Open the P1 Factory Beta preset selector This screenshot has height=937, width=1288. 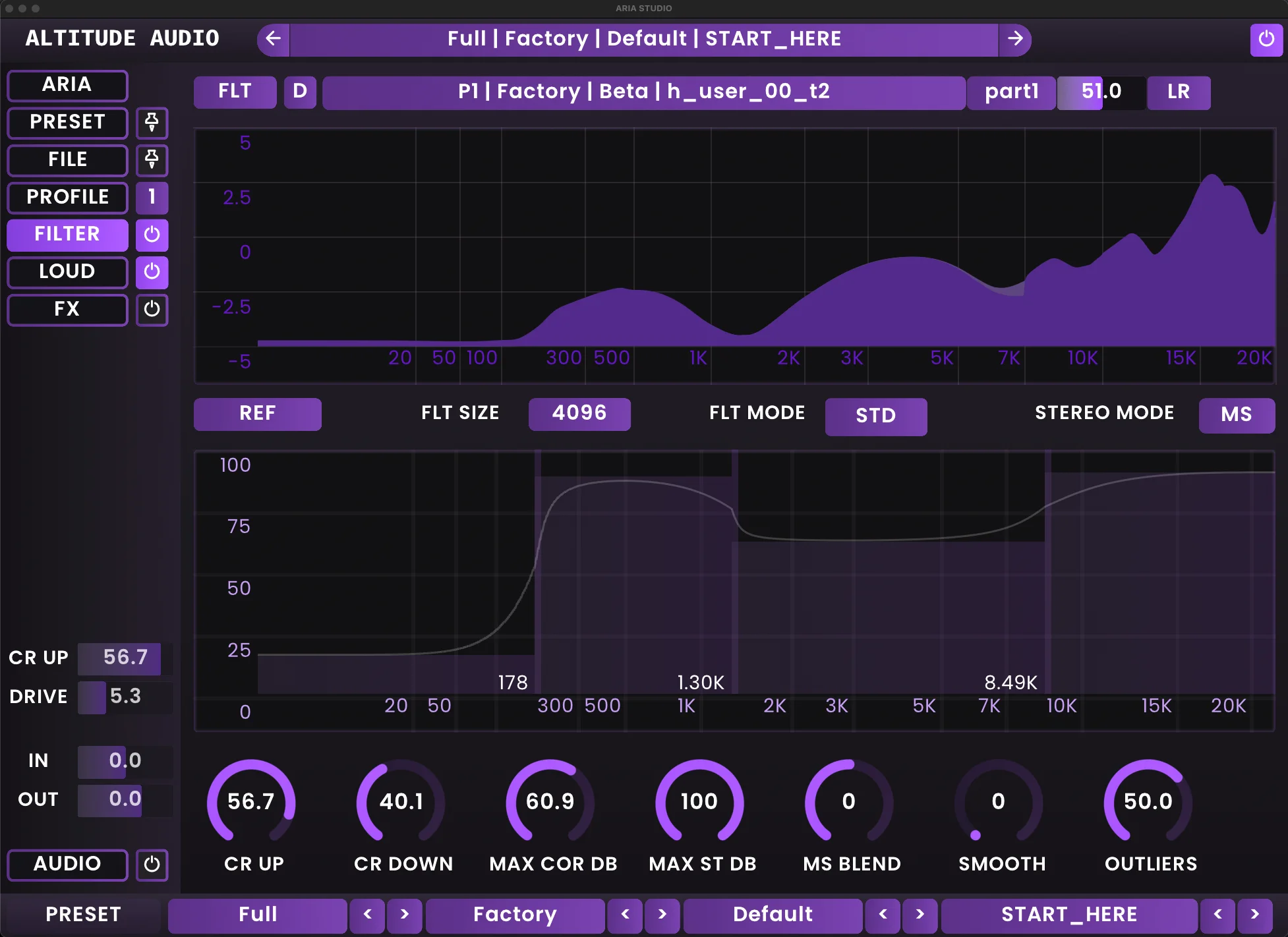pos(641,92)
